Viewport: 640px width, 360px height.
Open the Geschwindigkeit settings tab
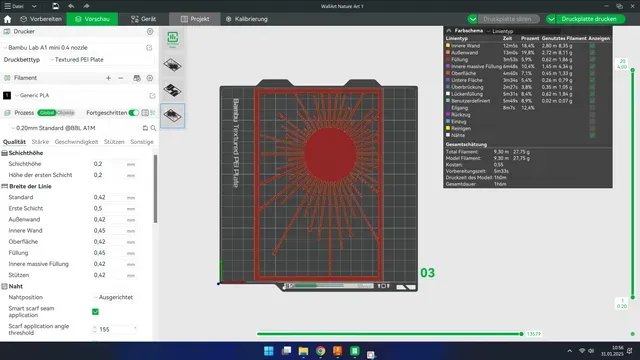pos(76,142)
